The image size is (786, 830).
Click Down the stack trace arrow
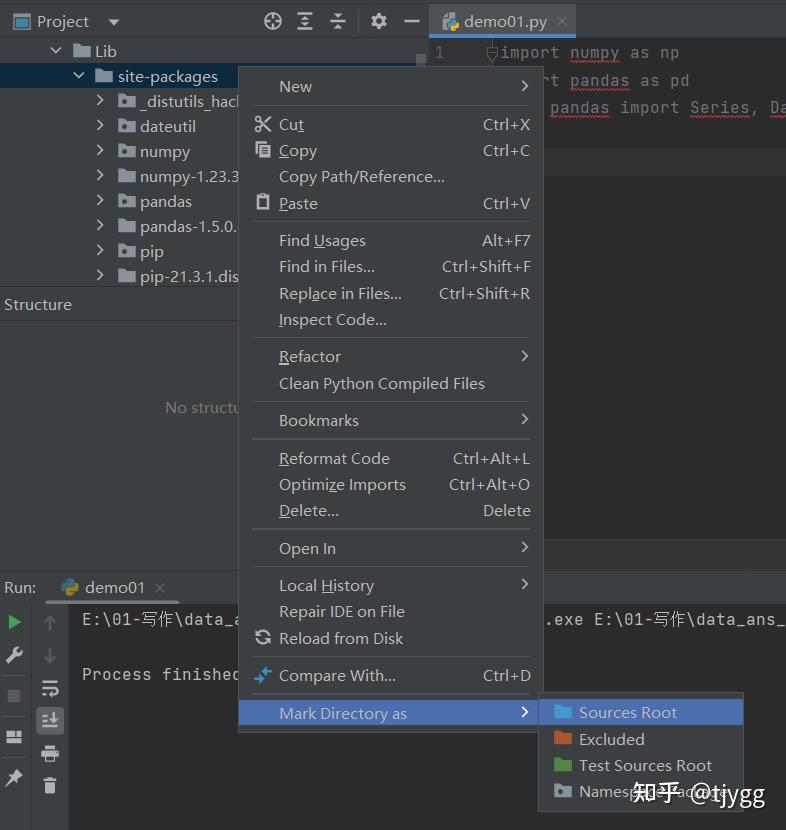click(x=50, y=656)
